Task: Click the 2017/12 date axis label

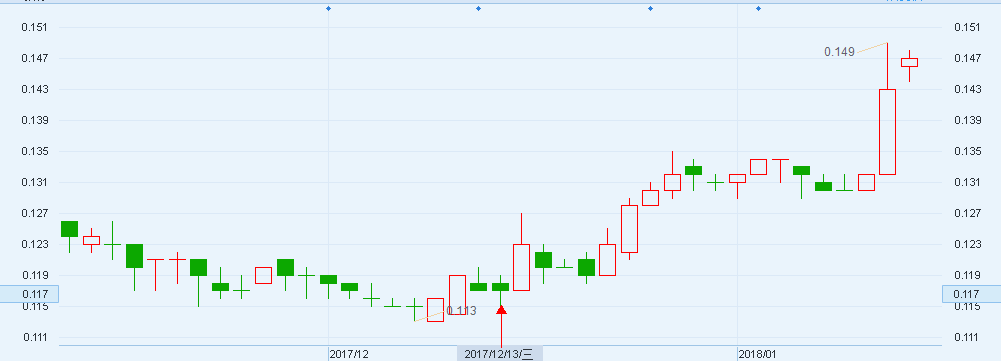Action: click(349, 354)
